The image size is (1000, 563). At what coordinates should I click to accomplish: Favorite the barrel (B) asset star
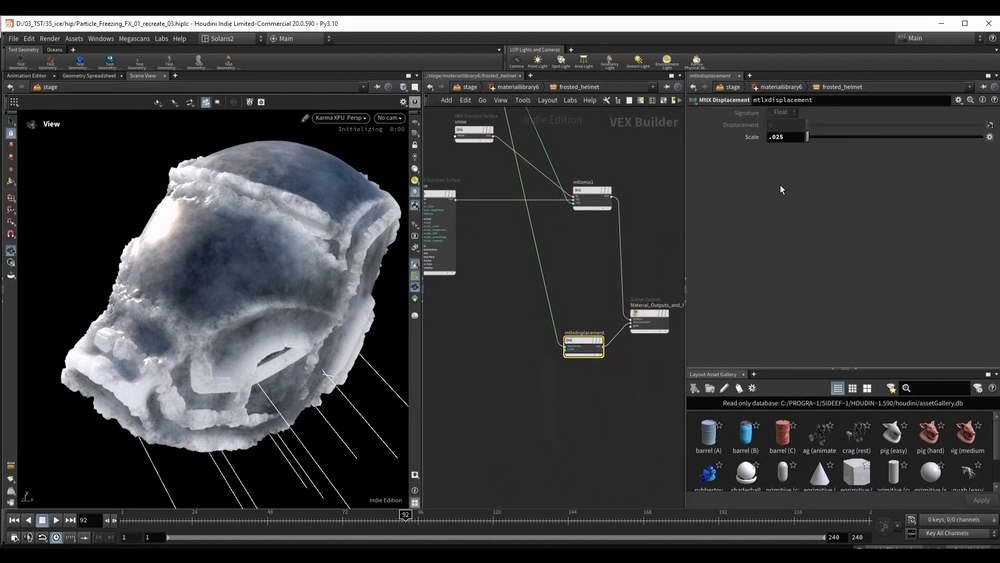756,425
